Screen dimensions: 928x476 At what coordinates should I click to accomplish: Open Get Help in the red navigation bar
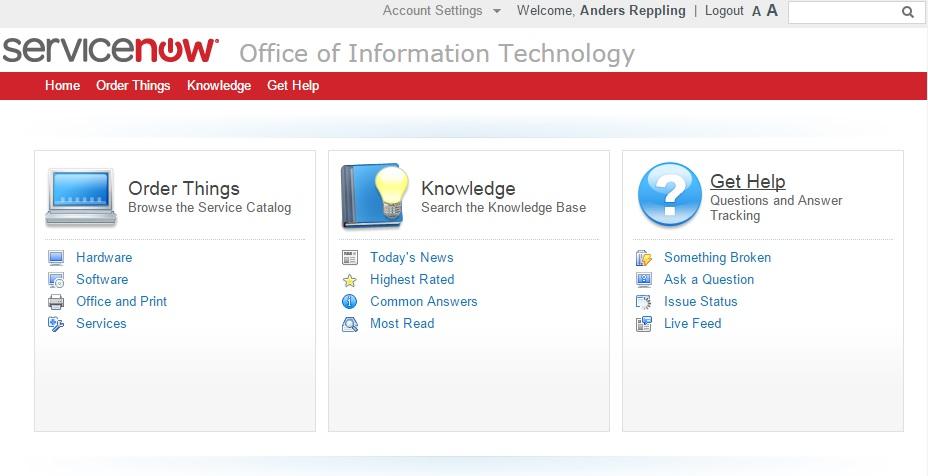293,85
